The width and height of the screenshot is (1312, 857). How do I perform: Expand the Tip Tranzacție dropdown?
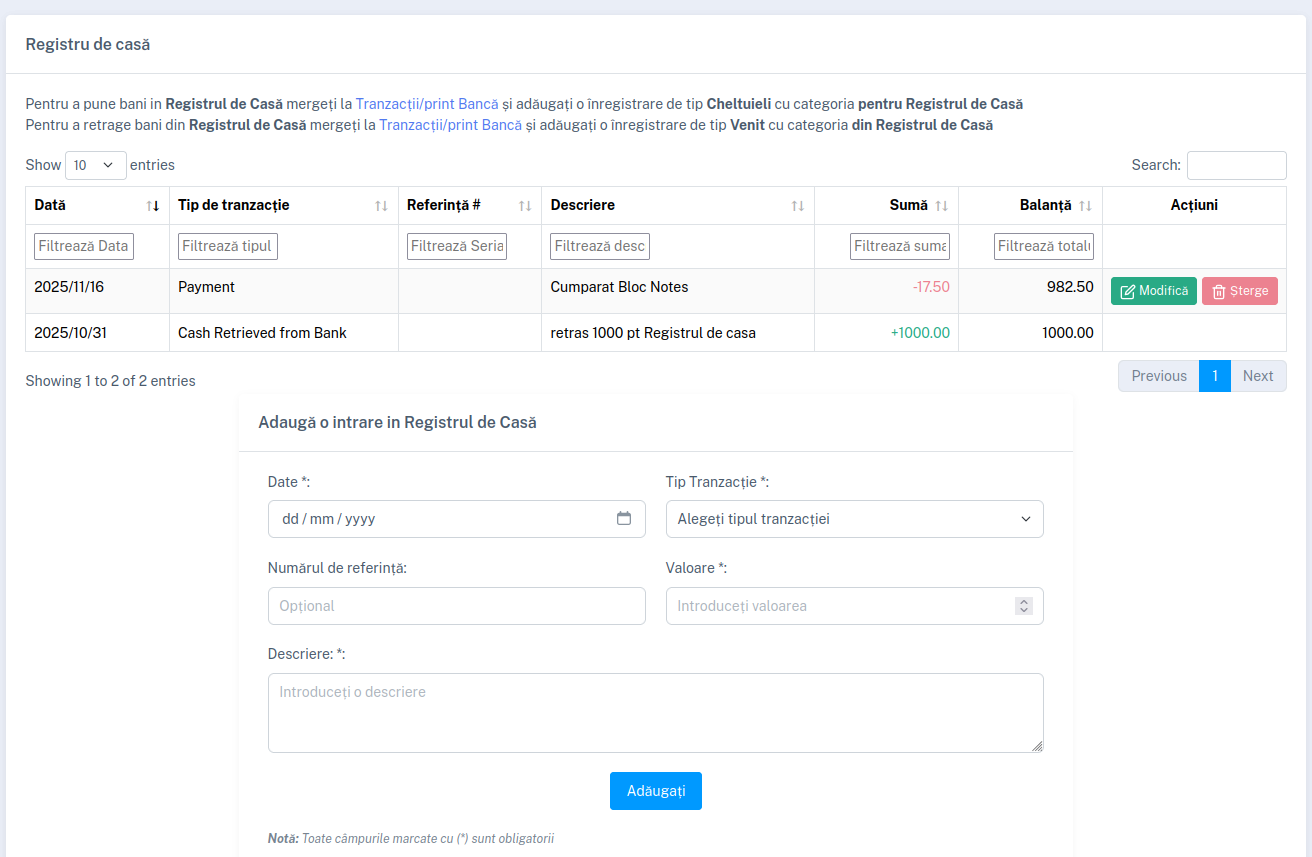(x=854, y=519)
